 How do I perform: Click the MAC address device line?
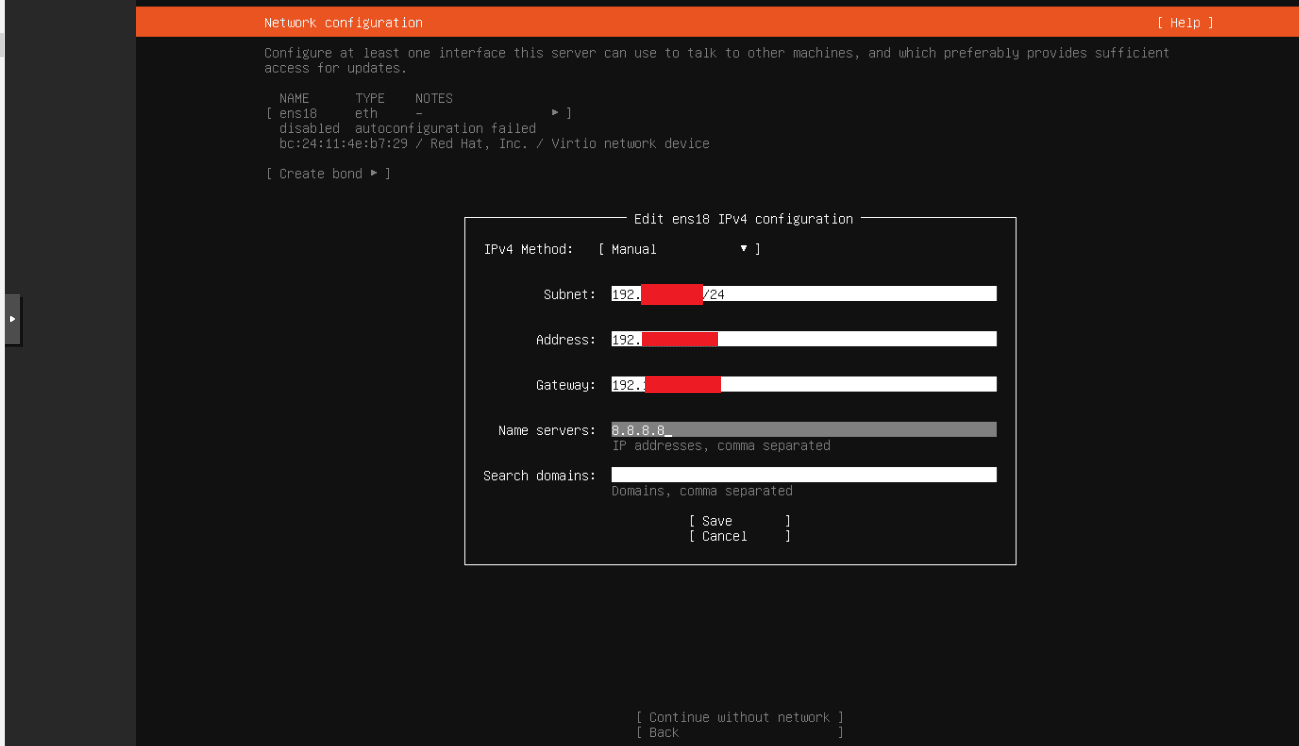point(494,143)
